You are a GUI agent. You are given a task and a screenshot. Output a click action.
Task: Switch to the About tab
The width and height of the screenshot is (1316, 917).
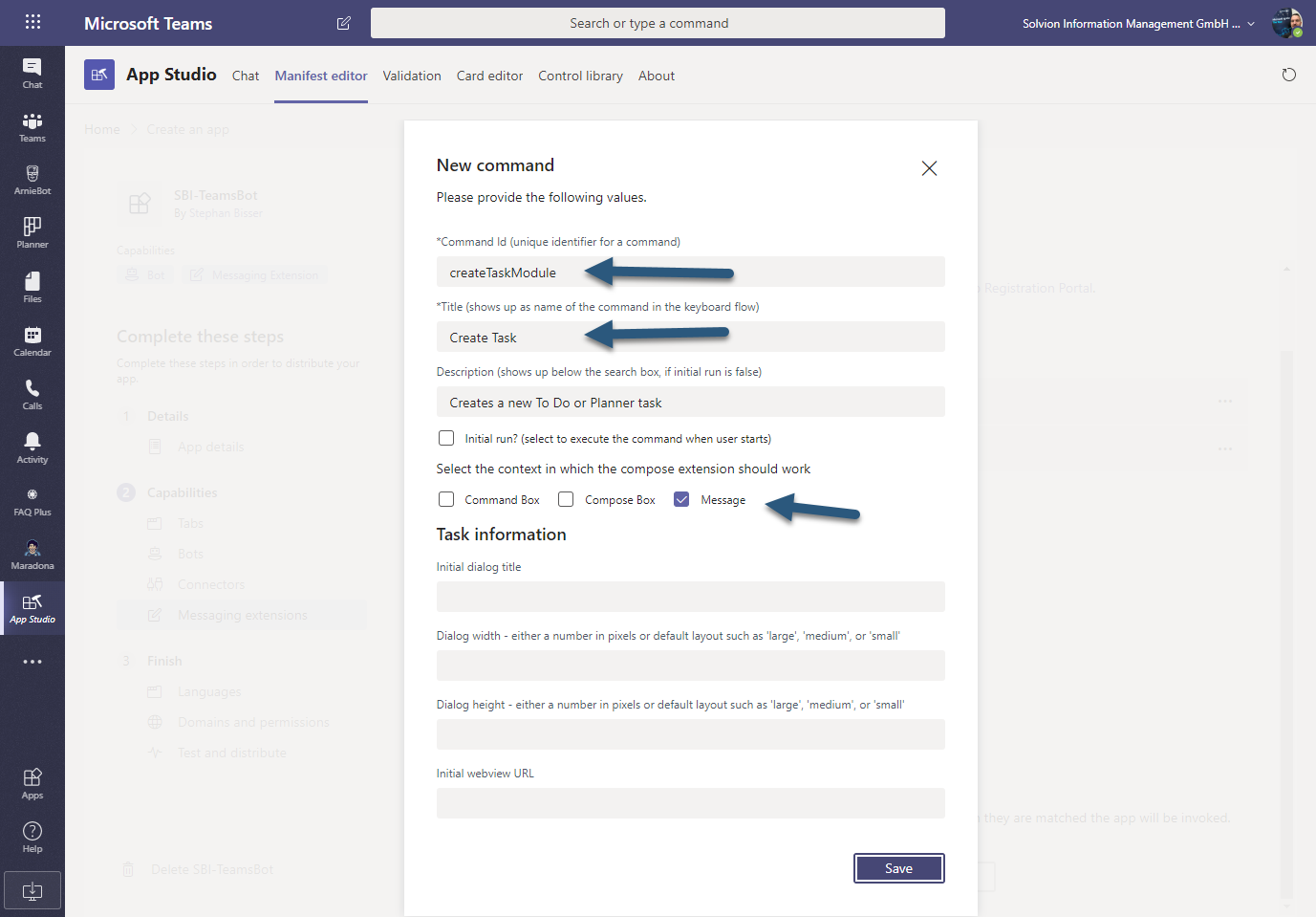(657, 76)
